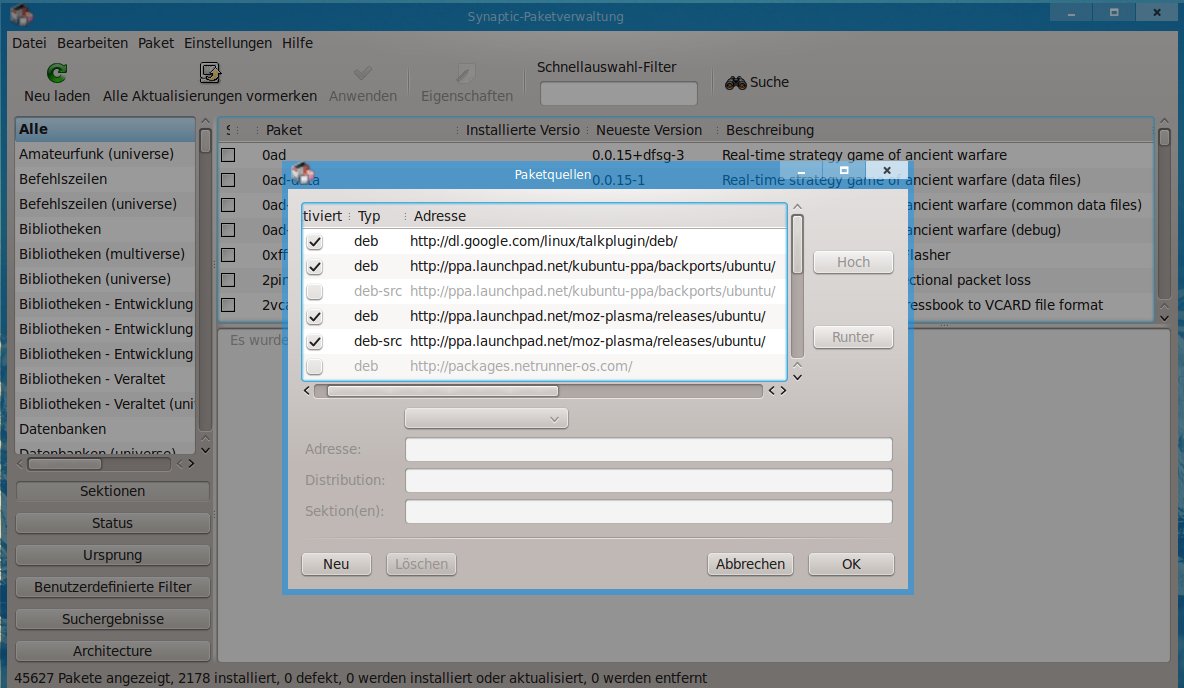The image size is (1184, 688).
Task: Enable packages.netrunner-os.com source
Action: pyautogui.click(x=315, y=366)
